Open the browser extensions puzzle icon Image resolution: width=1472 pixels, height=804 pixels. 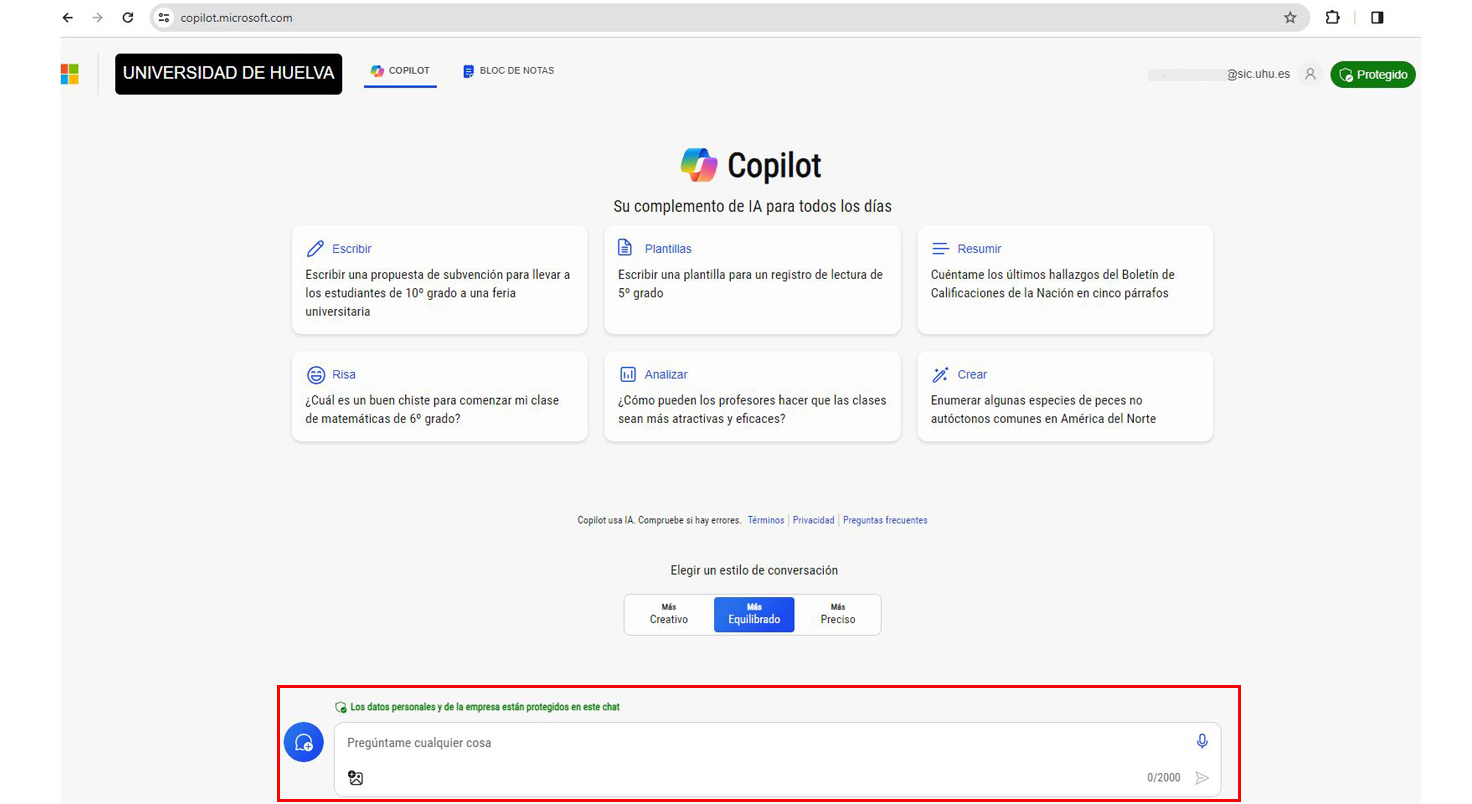pos(1332,18)
